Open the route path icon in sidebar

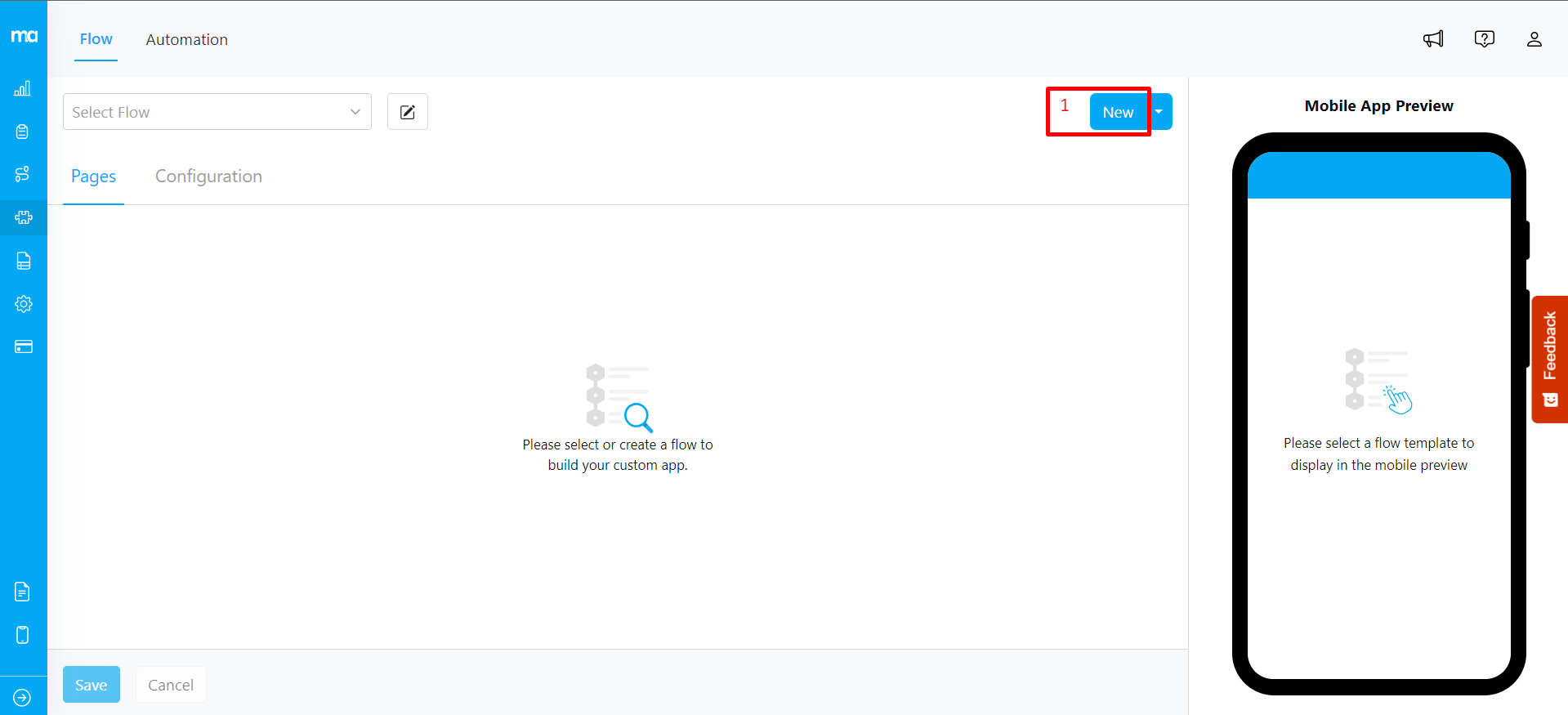coord(23,174)
